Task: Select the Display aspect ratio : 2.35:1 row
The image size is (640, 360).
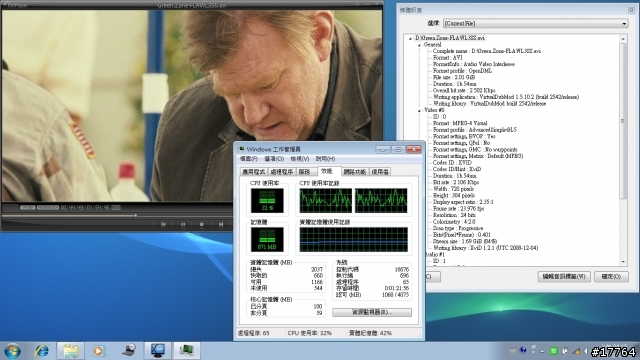Action: point(463,202)
